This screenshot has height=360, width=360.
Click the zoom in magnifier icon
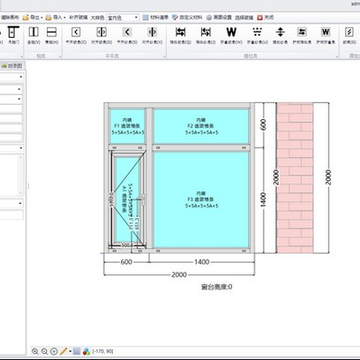pyautogui.click(x=35, y=351)
